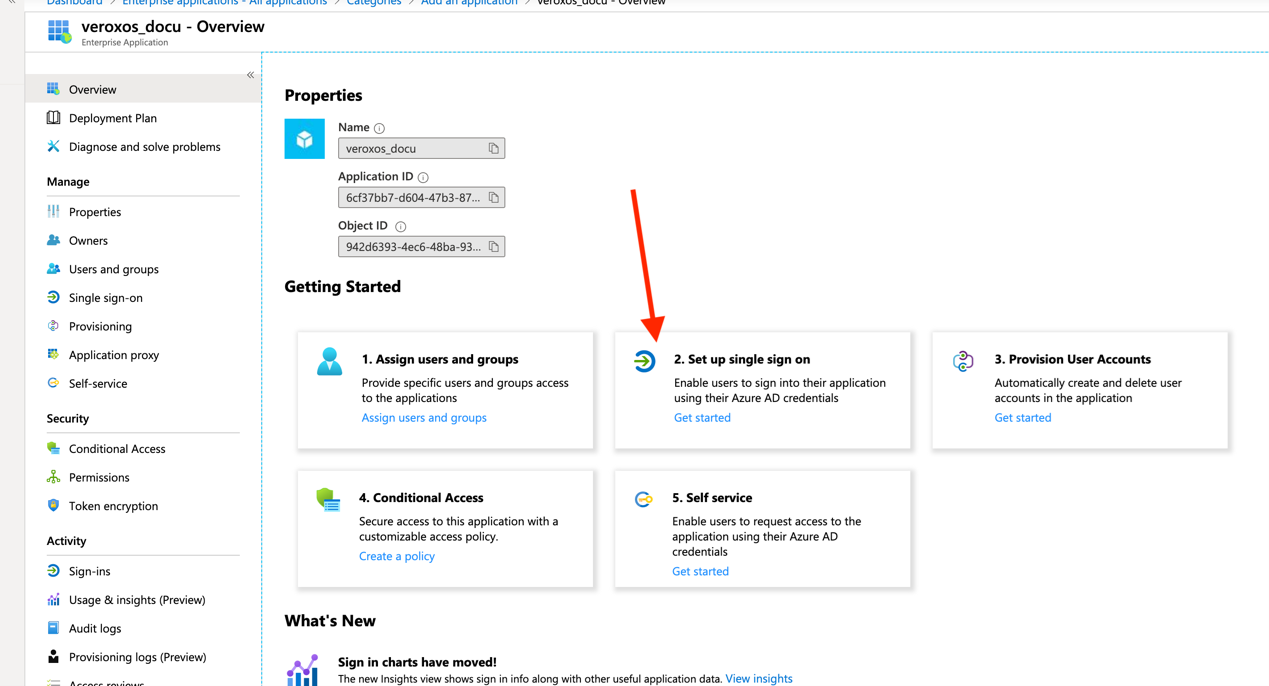Follow the Assign users and groups link

pyautogui.click(x=424, y=418)
